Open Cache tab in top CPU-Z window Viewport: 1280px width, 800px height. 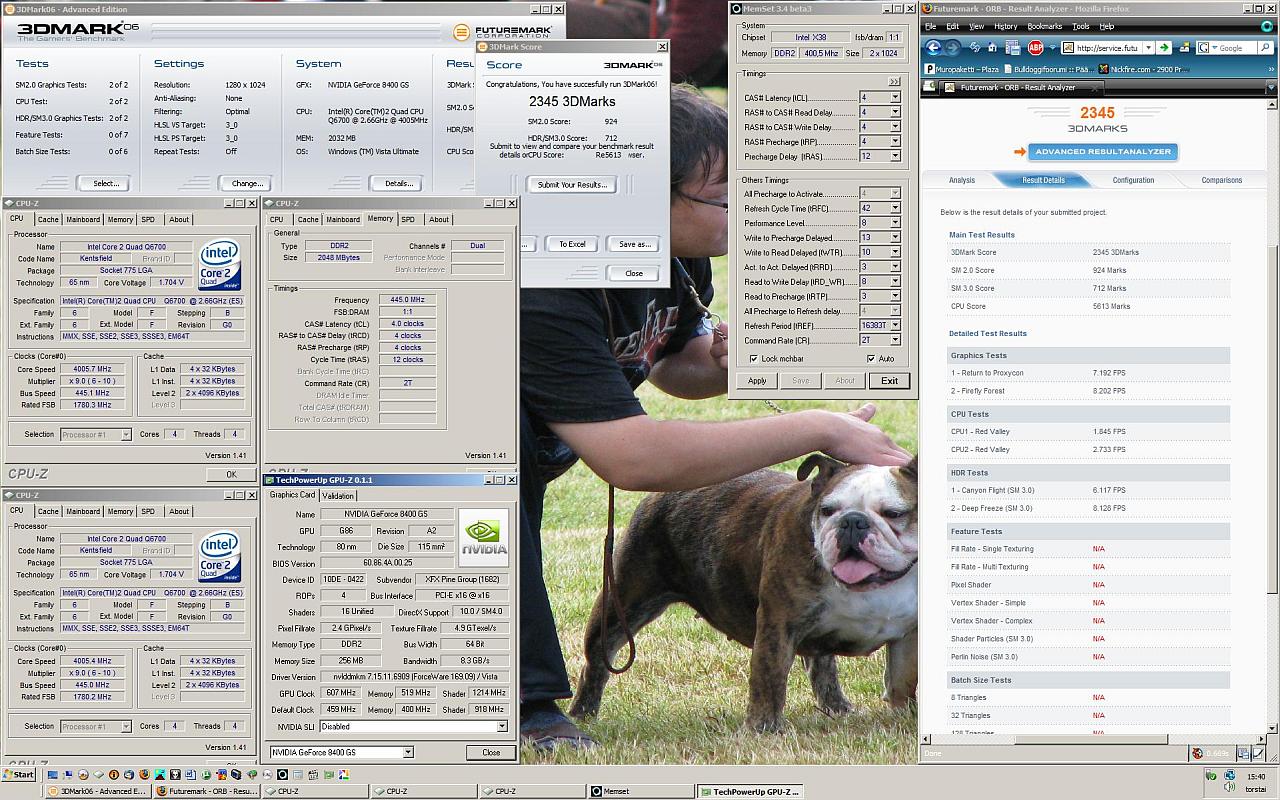(48, 219)
